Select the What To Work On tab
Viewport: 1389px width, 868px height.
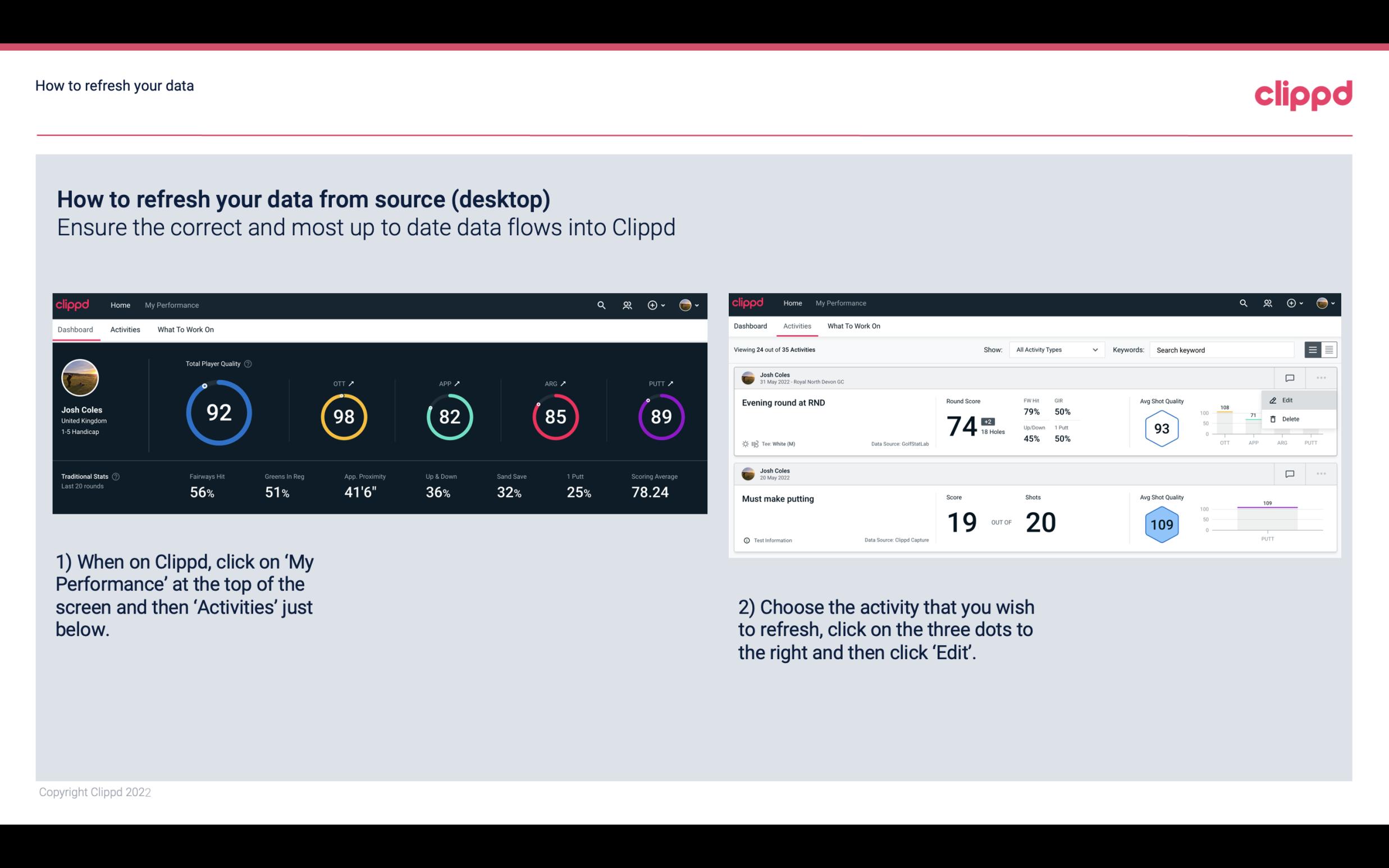pyautogui.click(x=185, y=329)
